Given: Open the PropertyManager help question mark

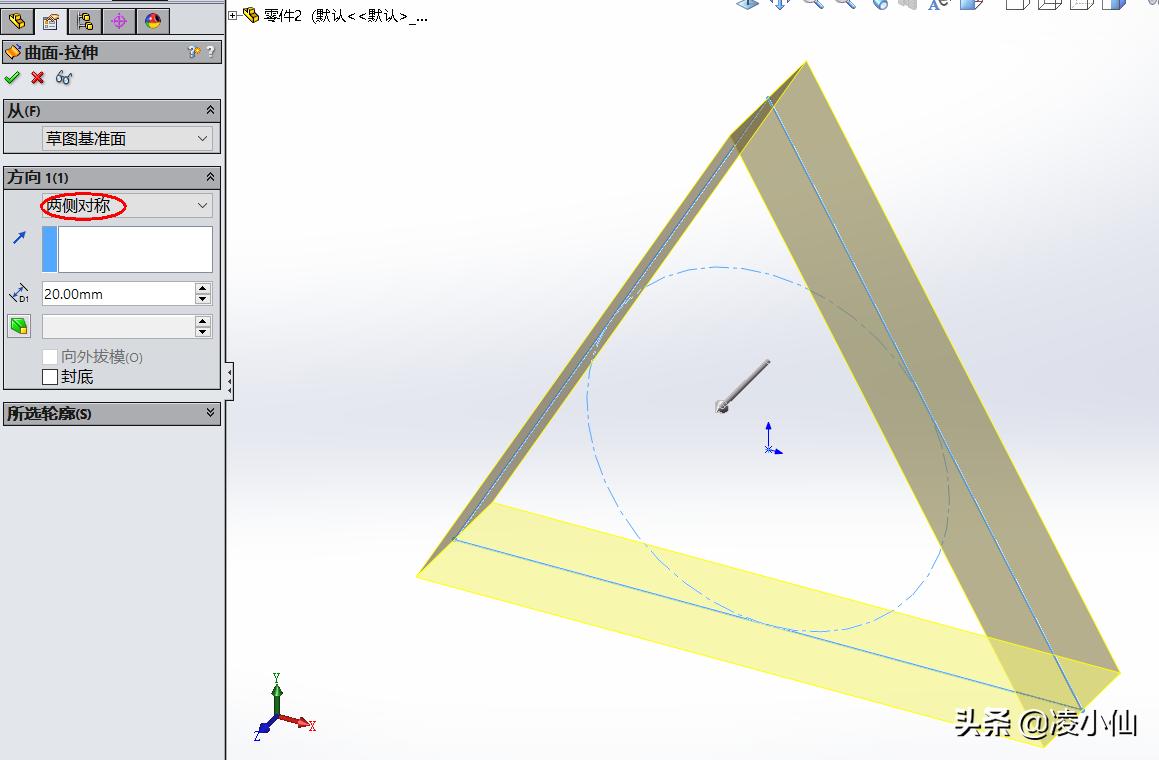Looking at the screenshot, I should click(x=212, y=51).
